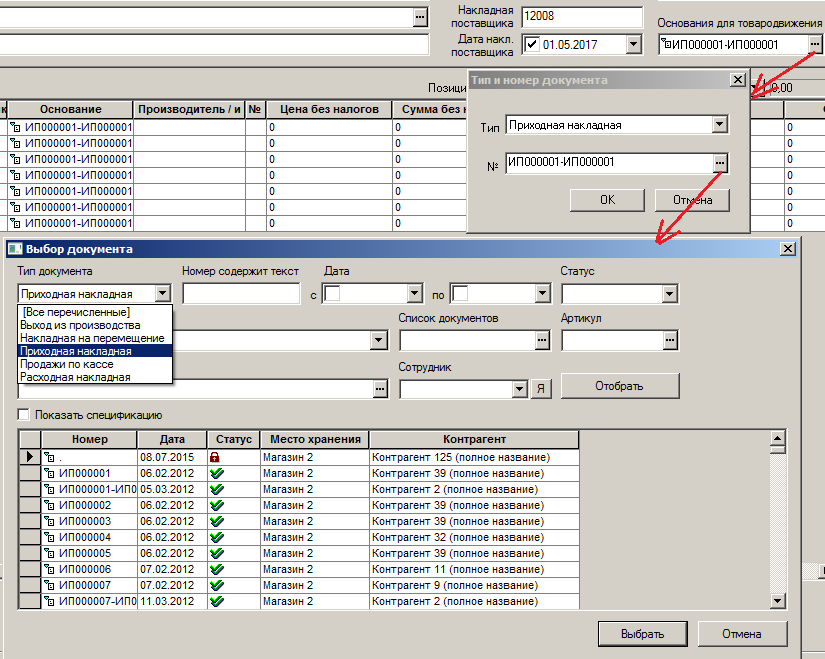Click Номер содержит текст input field
Screen dimensions: 825x659
point(241,294)
